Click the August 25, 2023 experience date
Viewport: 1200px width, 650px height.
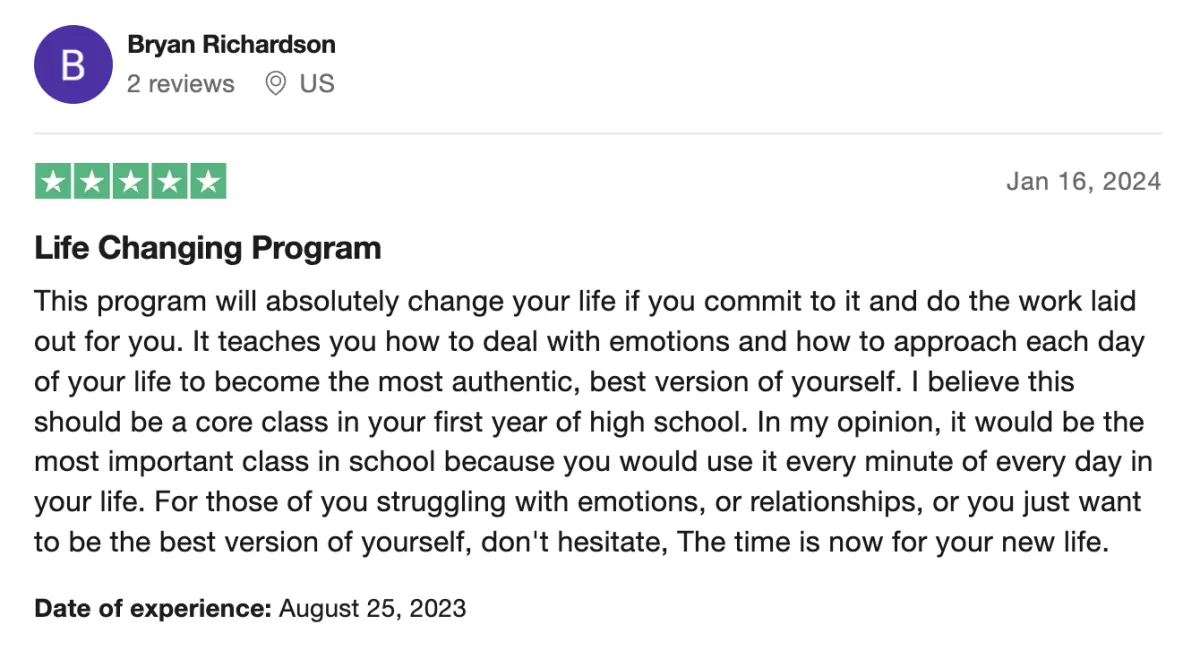tap(372, 607)
